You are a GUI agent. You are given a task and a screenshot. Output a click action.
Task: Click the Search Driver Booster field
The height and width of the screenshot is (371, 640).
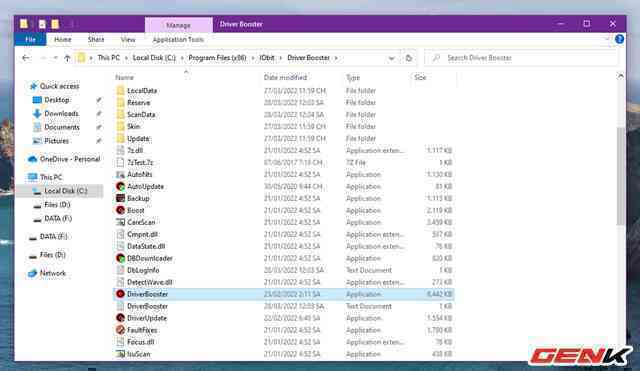coord(521,58)
